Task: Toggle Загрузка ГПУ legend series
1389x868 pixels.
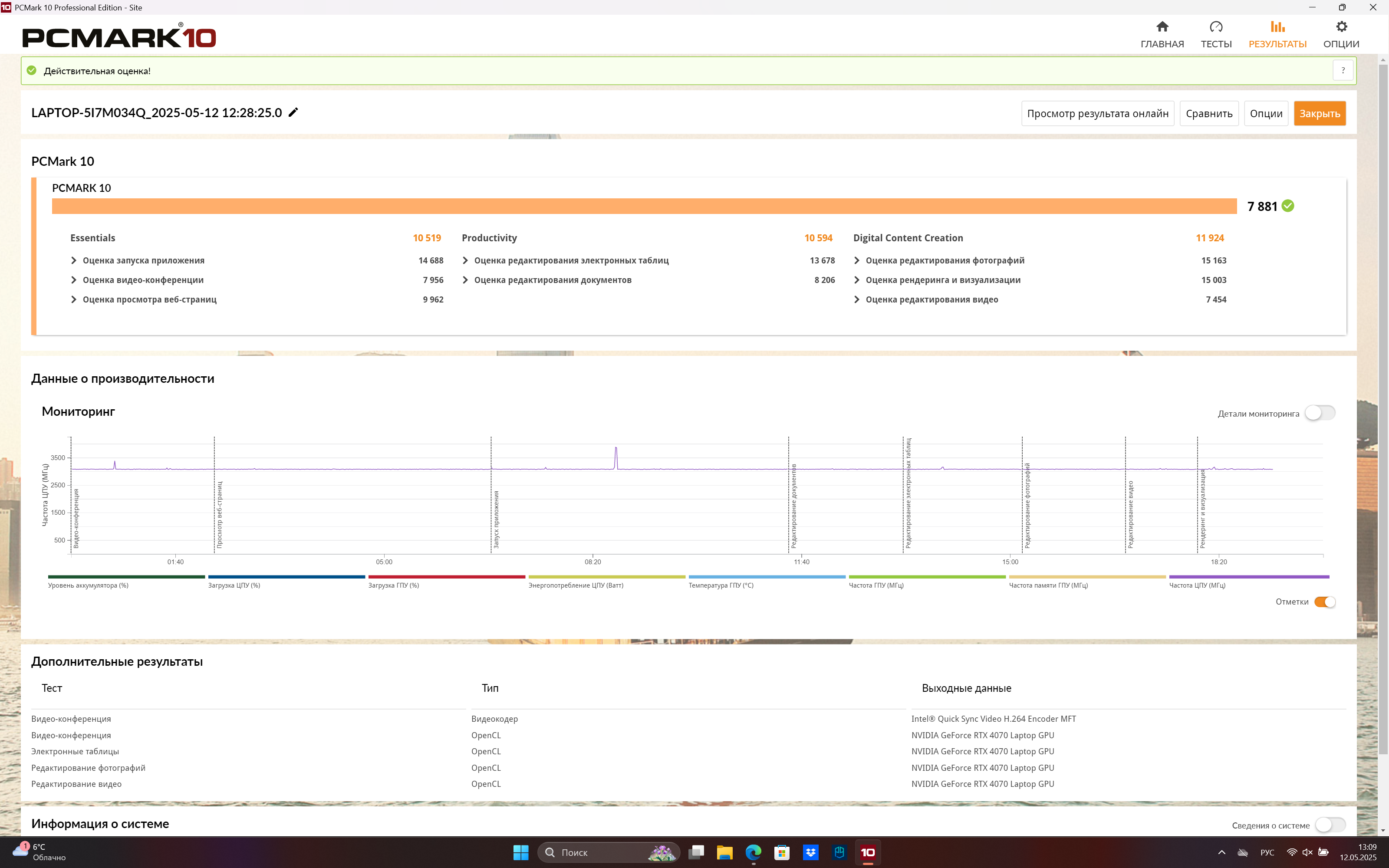Action: 447,581
